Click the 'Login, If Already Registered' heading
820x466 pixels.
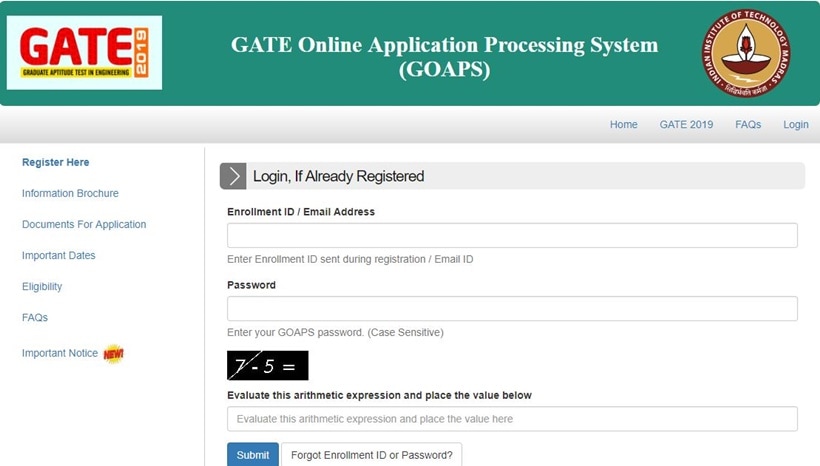pos(338,176)
